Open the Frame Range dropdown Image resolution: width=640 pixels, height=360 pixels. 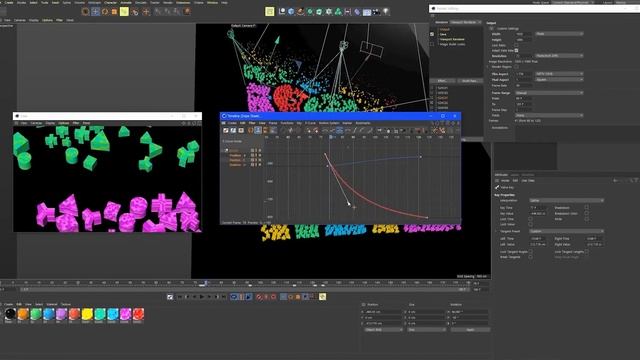[549, 93]
